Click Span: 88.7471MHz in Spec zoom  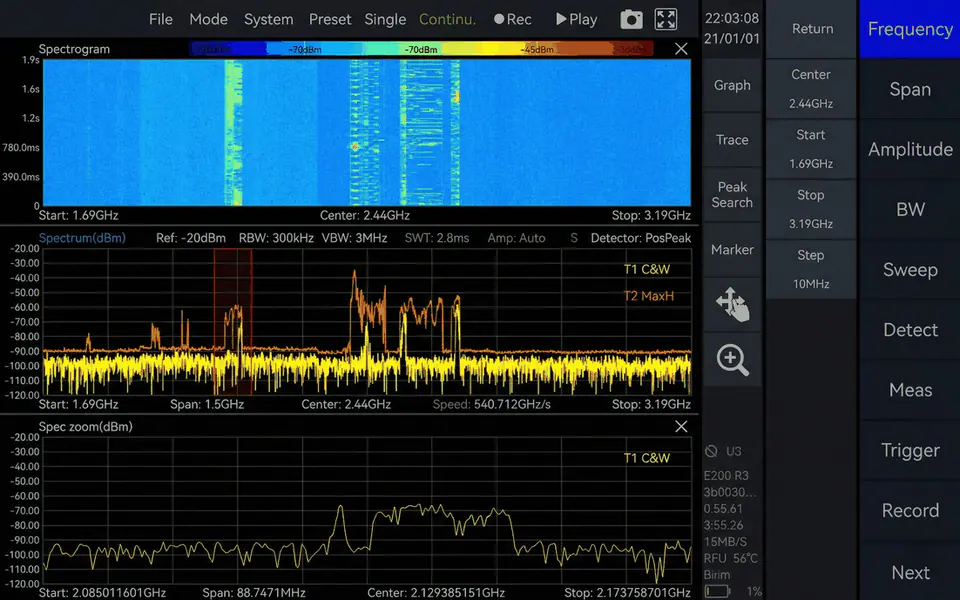point(253,593)
